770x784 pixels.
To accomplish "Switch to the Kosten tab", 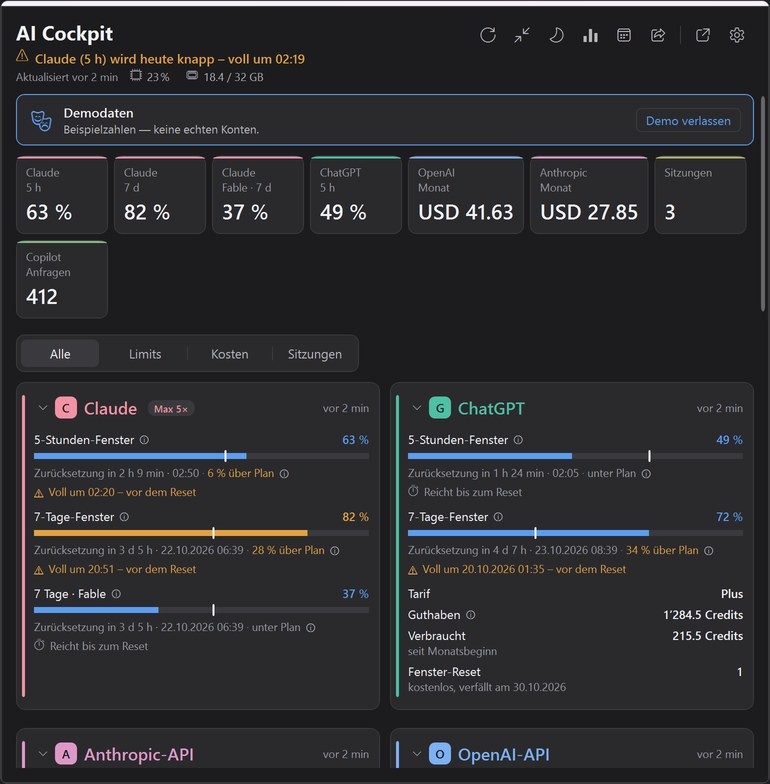I will point(230,354).
